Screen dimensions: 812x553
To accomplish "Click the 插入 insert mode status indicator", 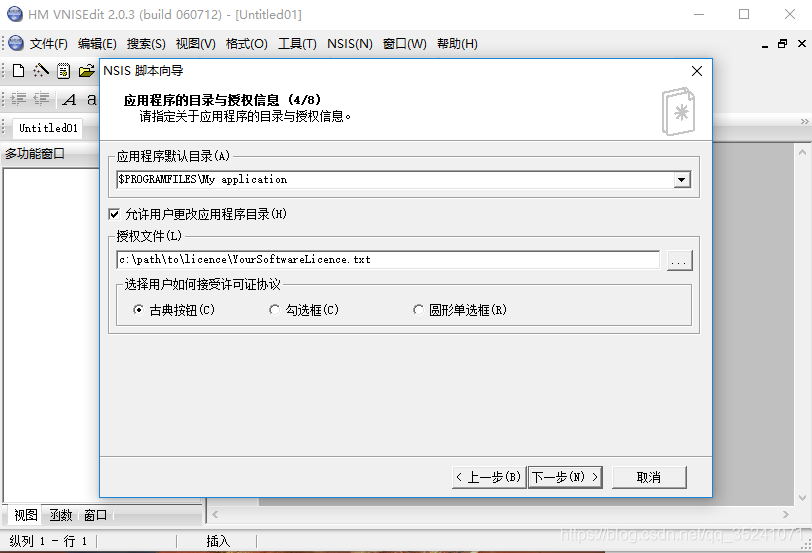I will tap(218, 541).
